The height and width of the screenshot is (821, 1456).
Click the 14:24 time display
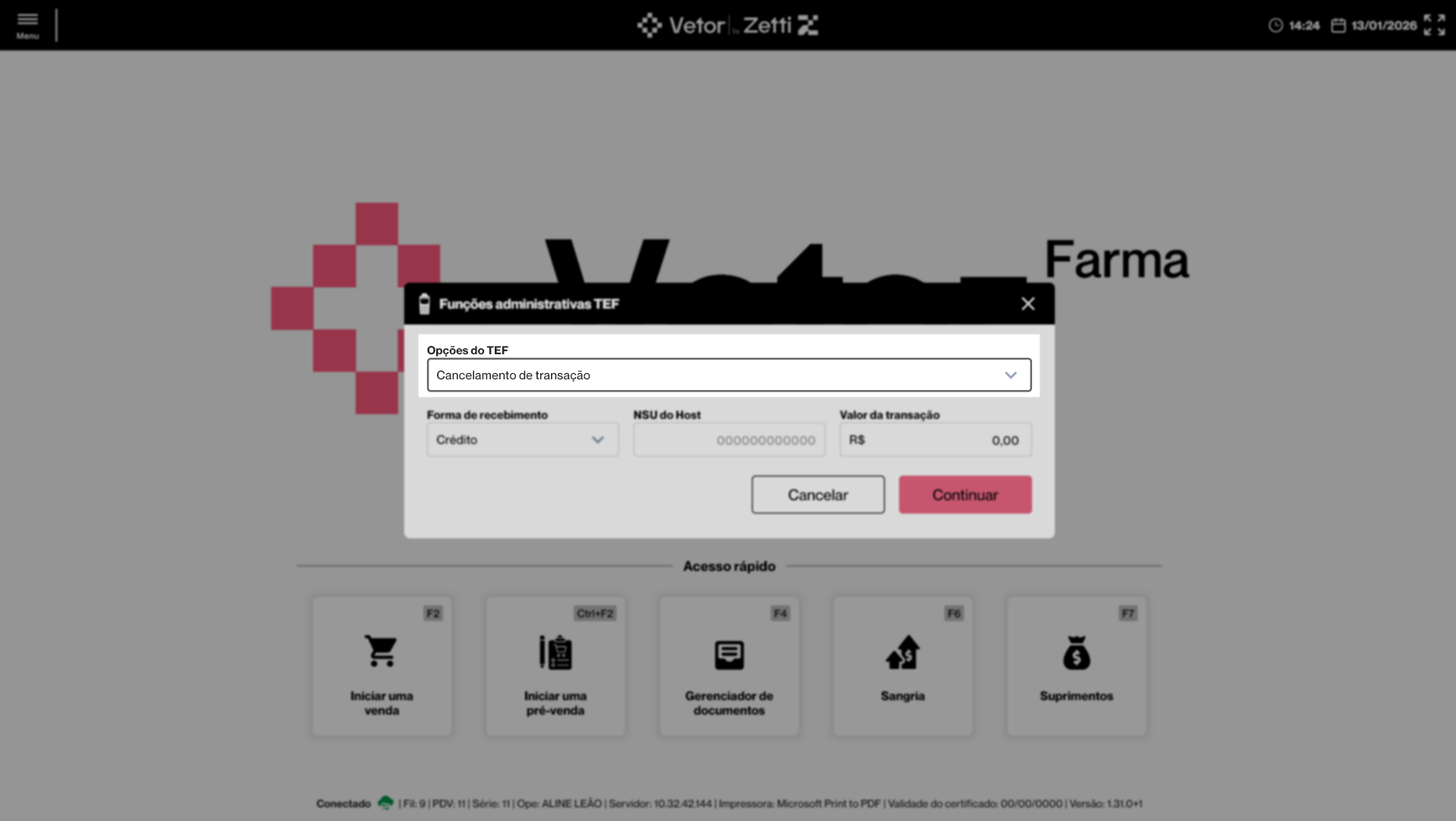point(1304,26)
